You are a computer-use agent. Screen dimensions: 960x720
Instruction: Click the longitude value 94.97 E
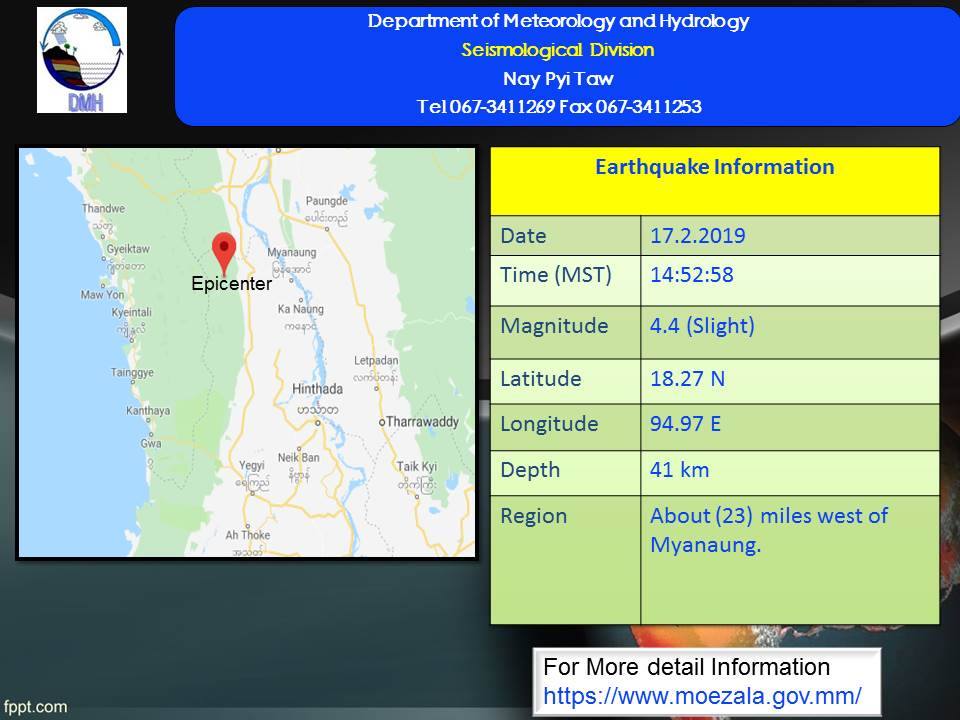click(686, 424)
